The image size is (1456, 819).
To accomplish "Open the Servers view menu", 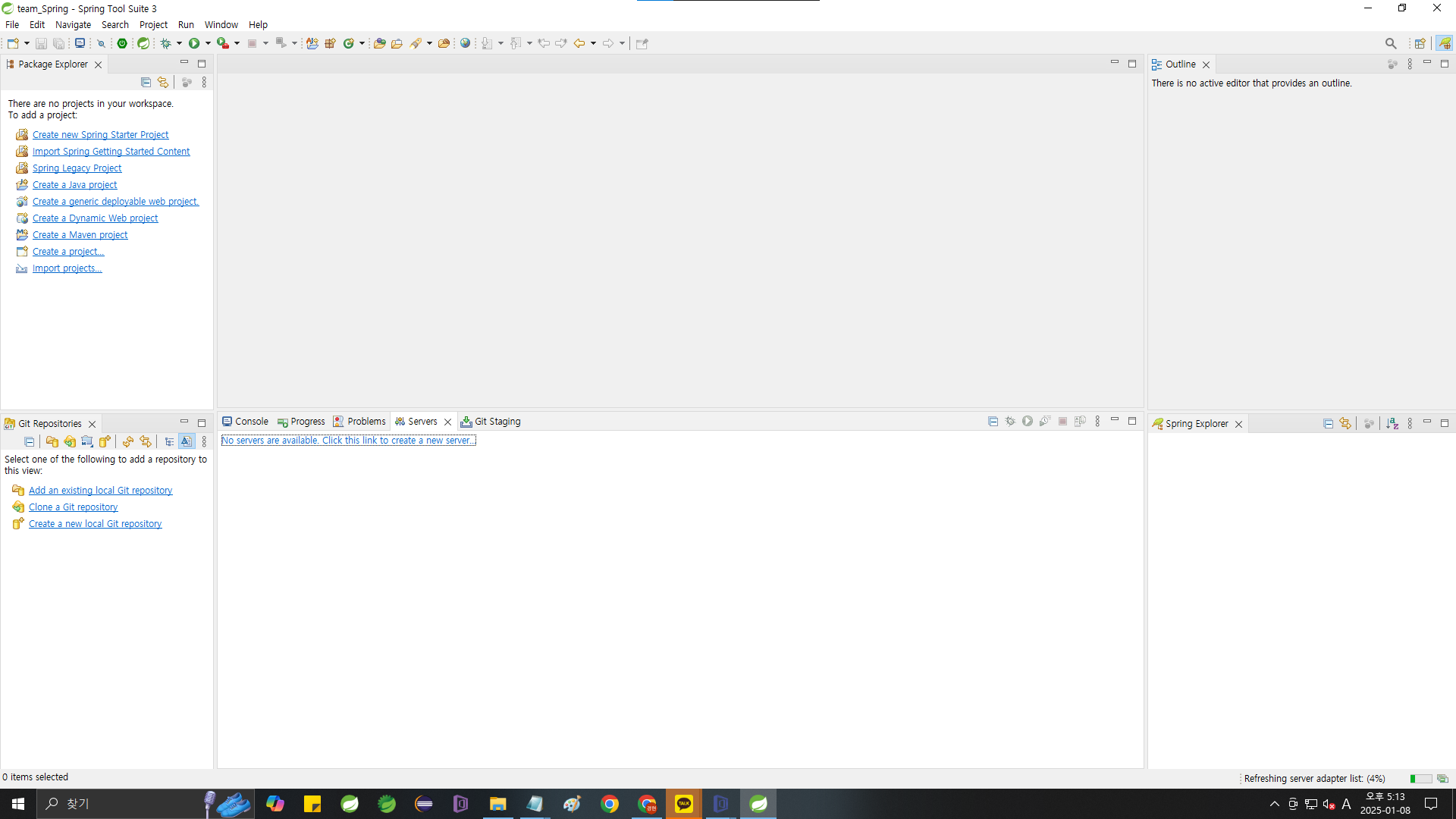I will [x=1097, y=421].
